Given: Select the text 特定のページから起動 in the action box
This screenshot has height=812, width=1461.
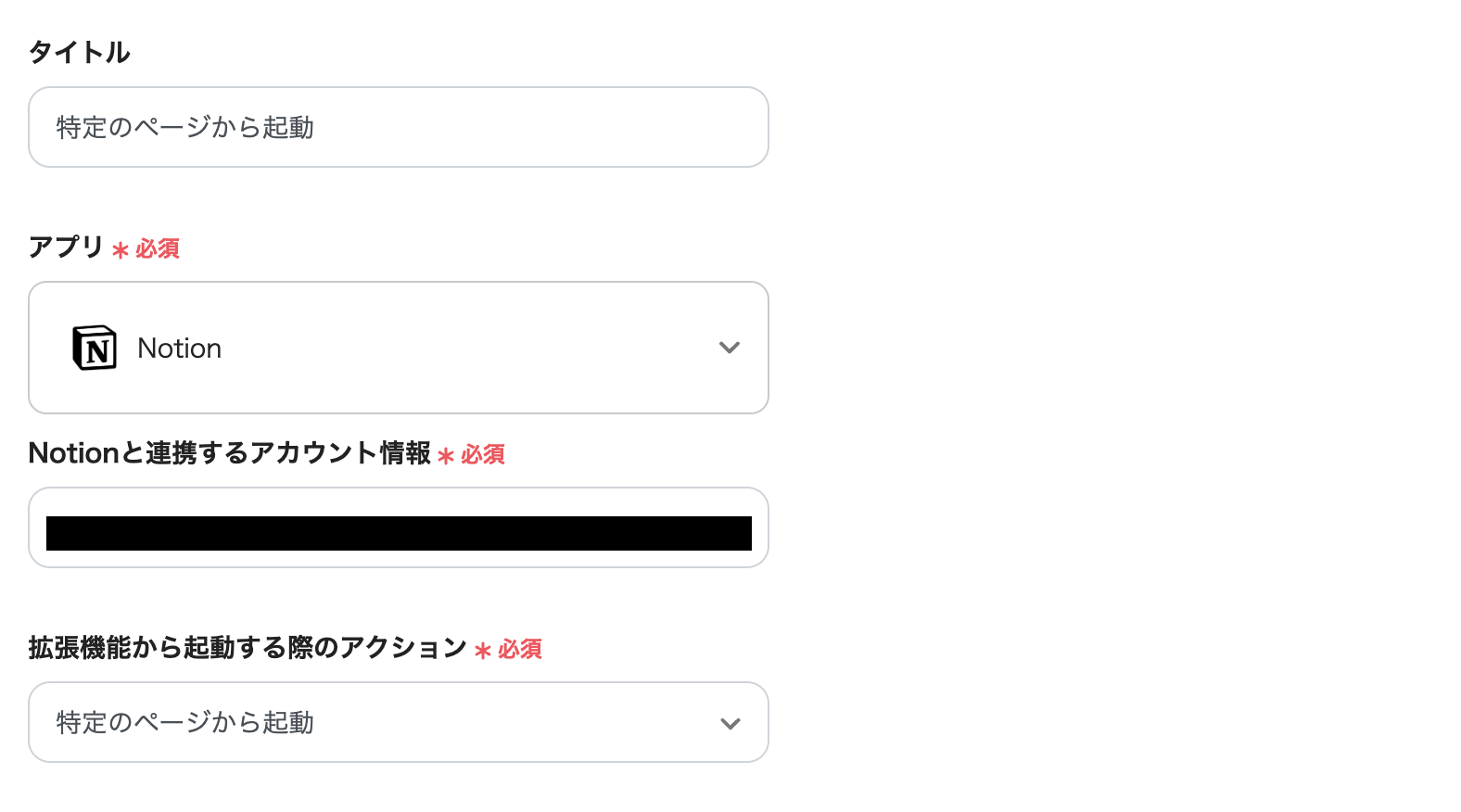Looking at the screenshot, I should click(x=184, y=722).
